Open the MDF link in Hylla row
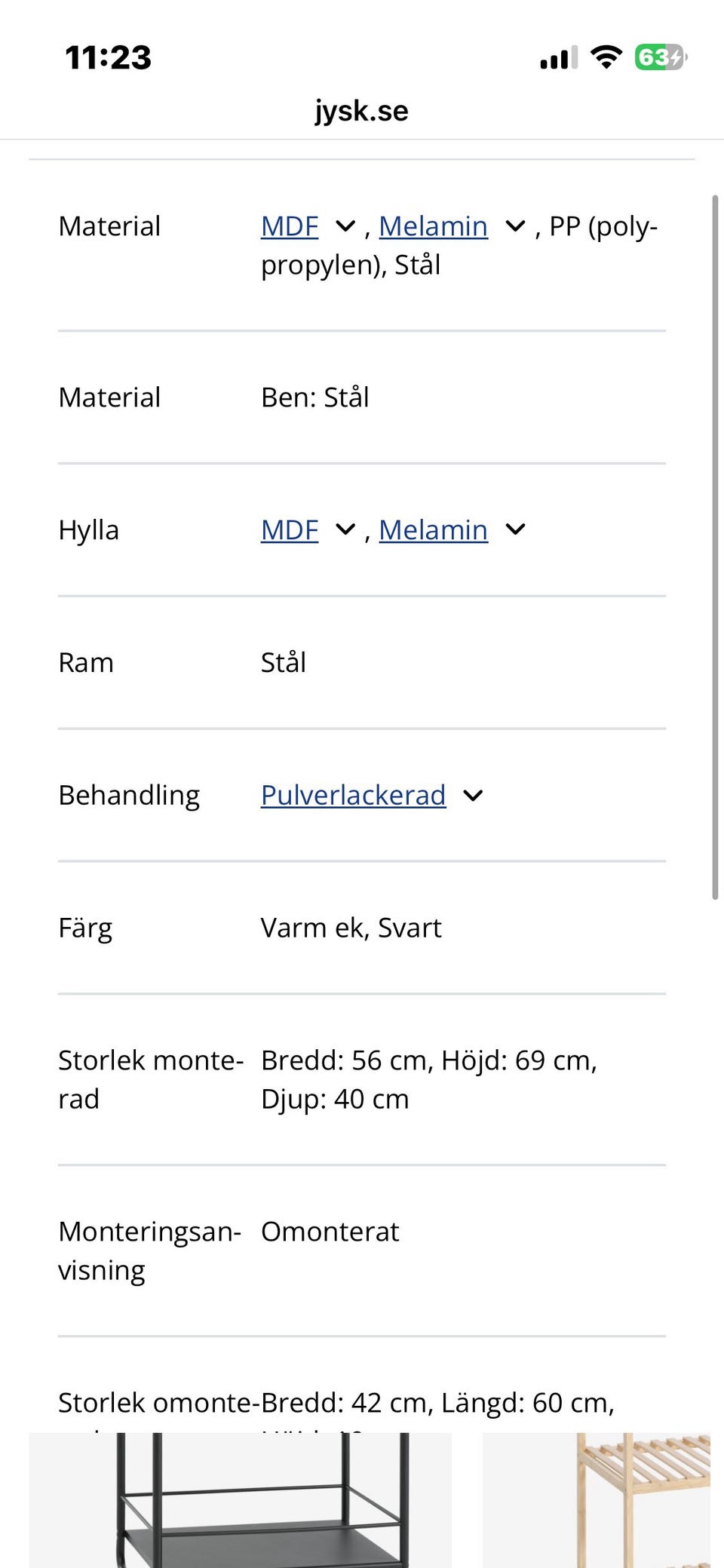The image size is (724, 1568). pos(290,529)
